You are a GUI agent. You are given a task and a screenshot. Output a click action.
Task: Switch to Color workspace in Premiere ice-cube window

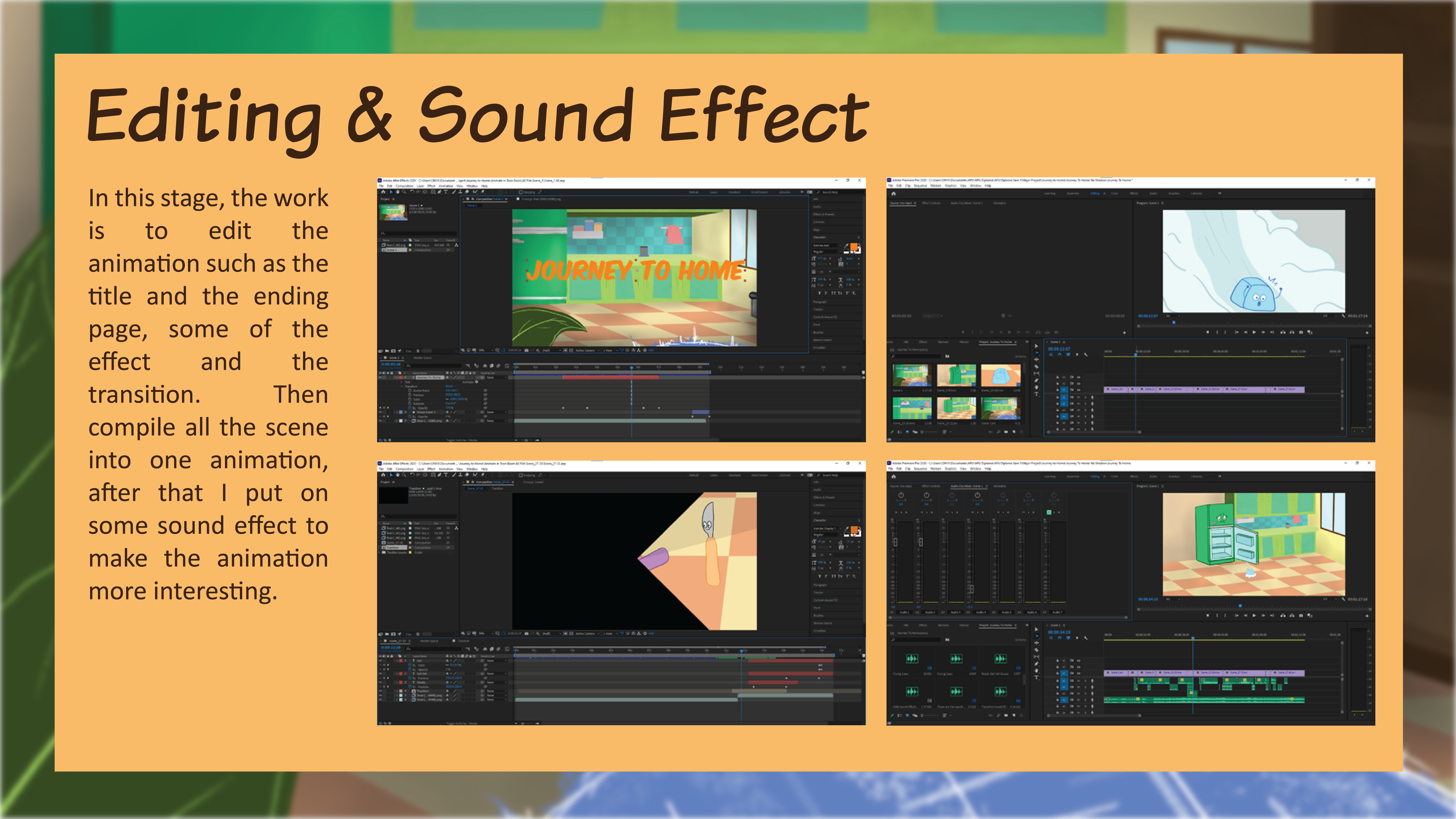coord(1115,193)
